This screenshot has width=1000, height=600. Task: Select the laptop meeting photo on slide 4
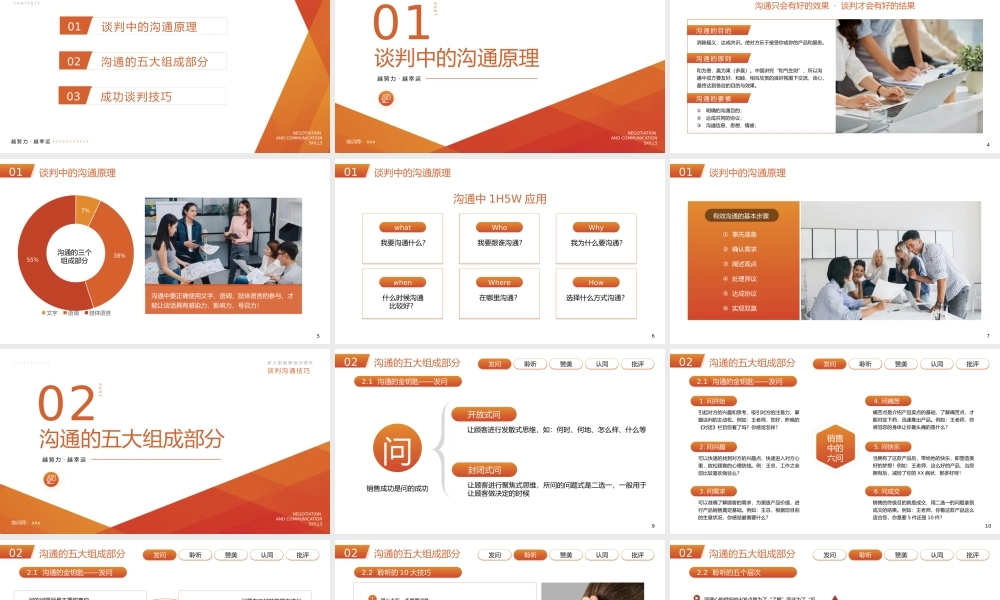(x=909, y=76)
